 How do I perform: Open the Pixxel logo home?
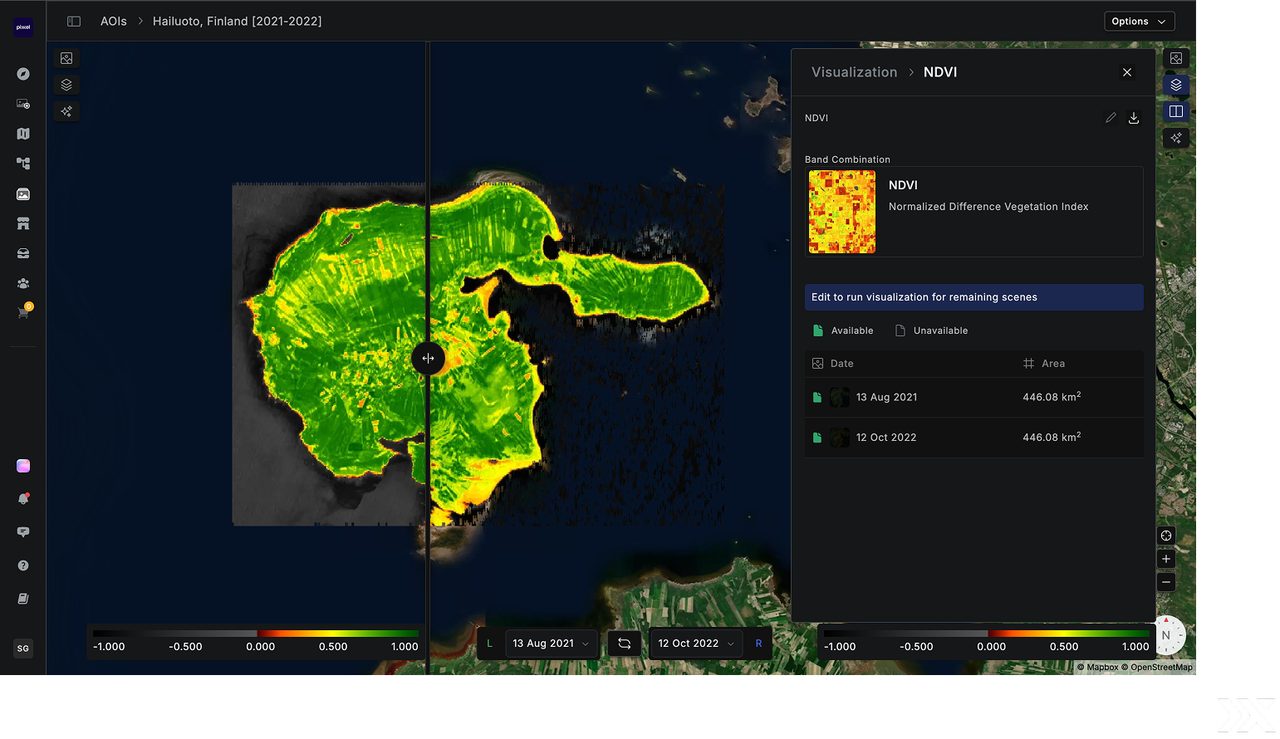click(x=23, y=28)
